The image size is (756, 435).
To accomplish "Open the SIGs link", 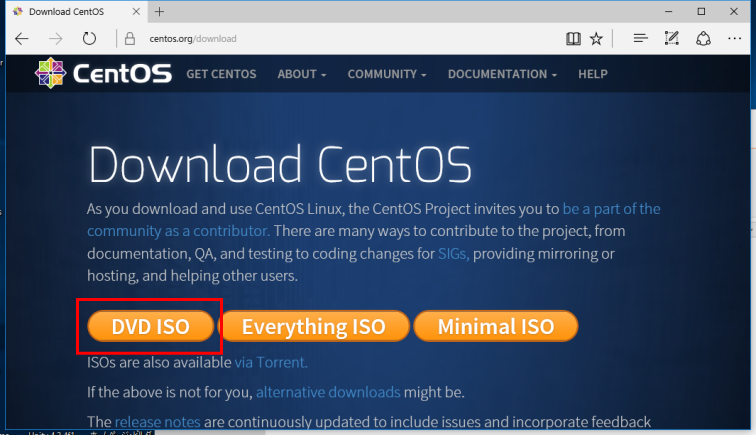I will (x=453, y=254).
